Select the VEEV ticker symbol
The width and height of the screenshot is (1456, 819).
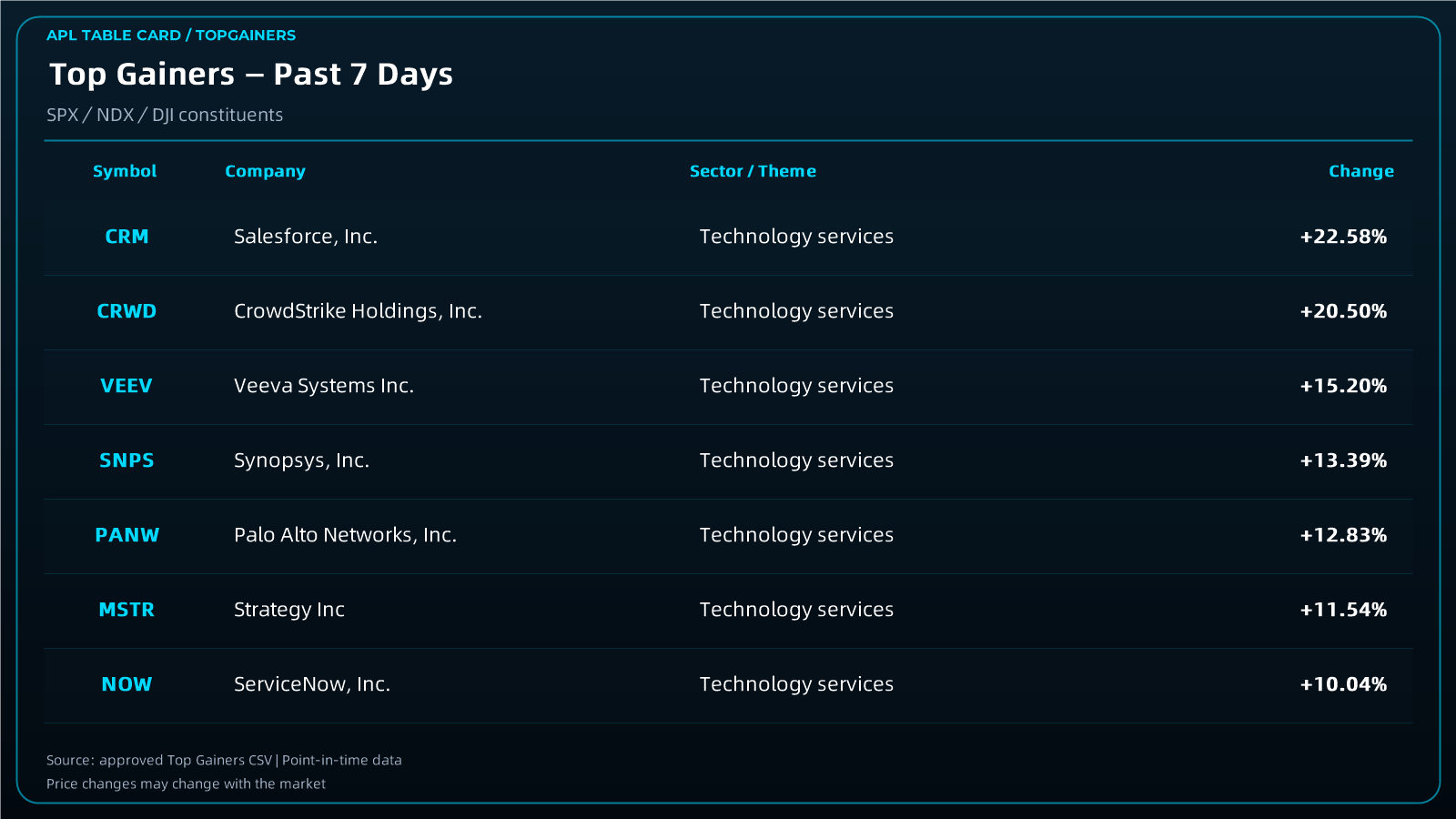(126, 386)
